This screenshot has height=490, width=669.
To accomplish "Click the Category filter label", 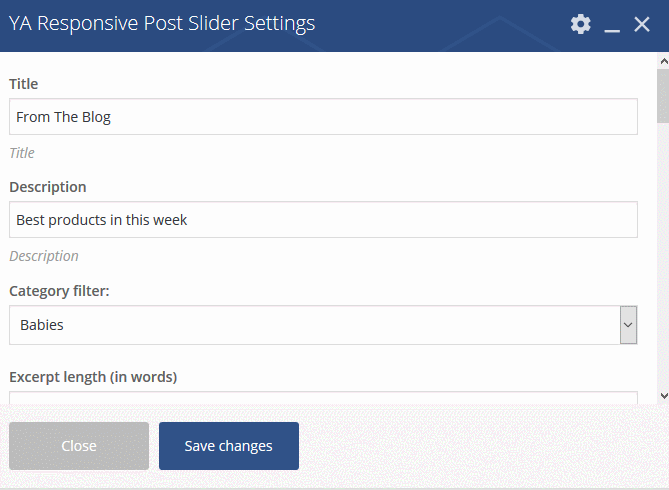I will 59,291.
